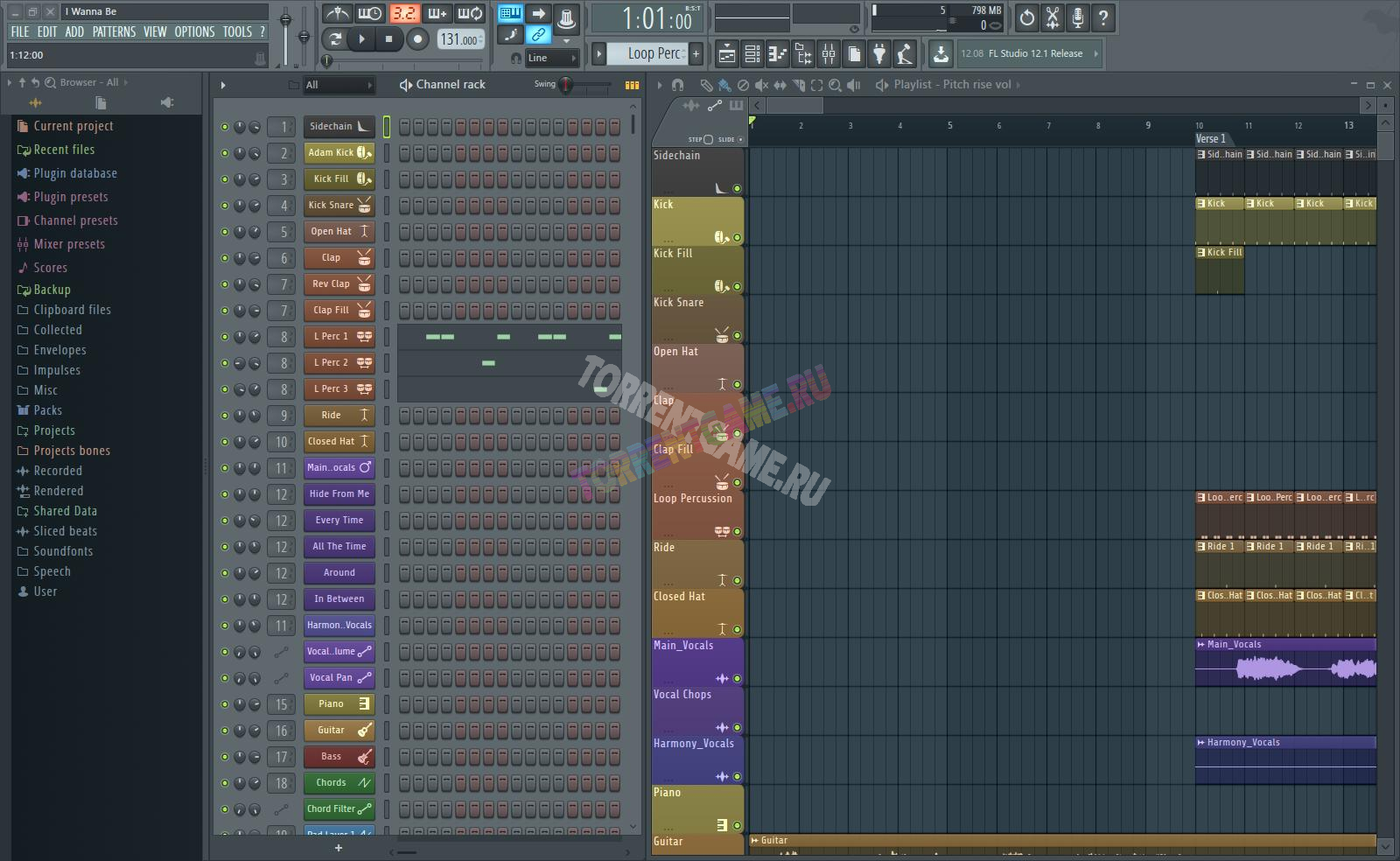Open the All channel filter dropdown
1400x861 pixels.
338,85
